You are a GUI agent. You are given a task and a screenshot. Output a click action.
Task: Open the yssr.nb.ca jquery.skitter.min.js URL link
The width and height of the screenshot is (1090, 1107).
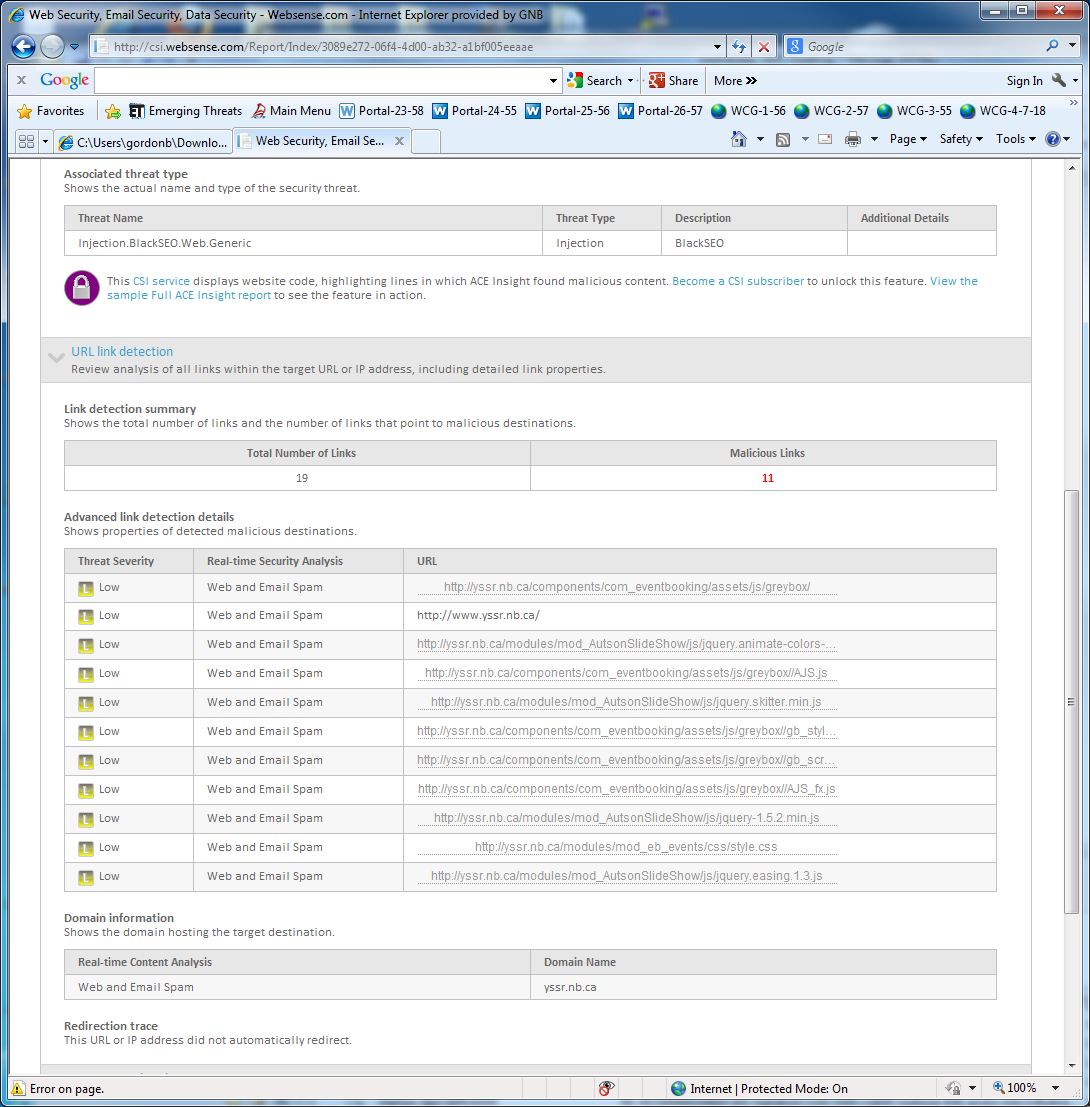coord(626,702)
